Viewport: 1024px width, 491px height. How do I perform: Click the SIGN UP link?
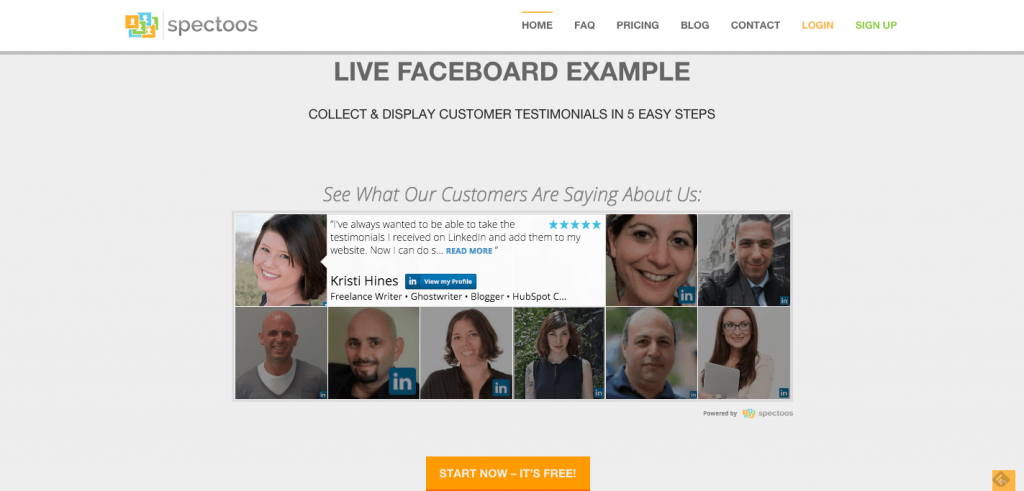[876, 25]
